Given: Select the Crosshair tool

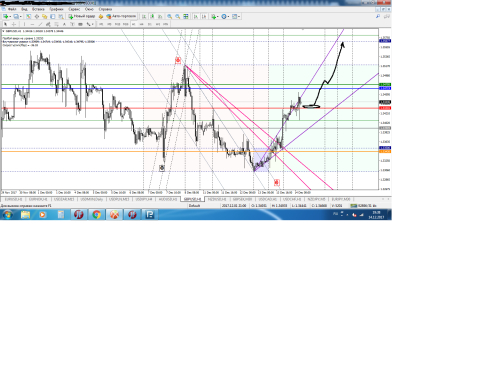Looking at the screenshot, I should (14, 24).
